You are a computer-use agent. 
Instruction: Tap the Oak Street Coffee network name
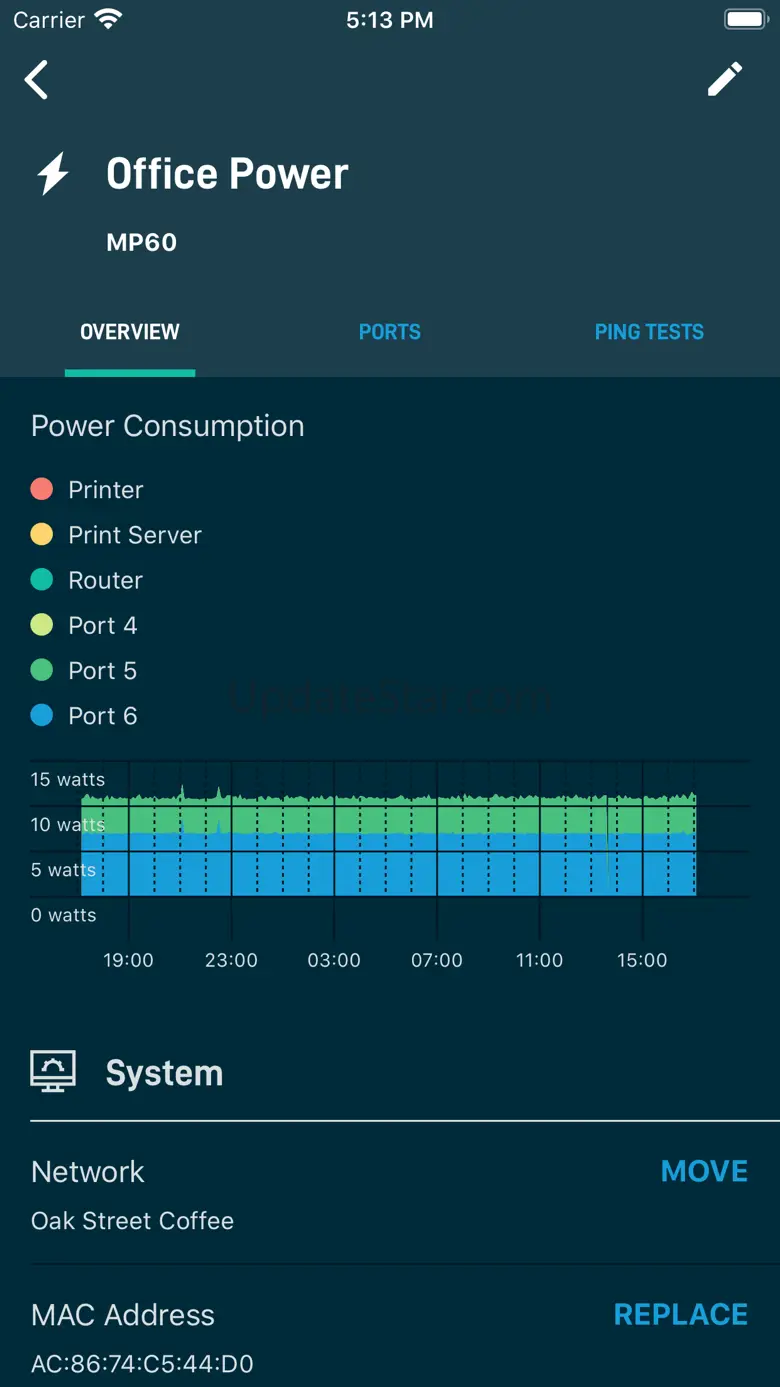point(132,1221)
